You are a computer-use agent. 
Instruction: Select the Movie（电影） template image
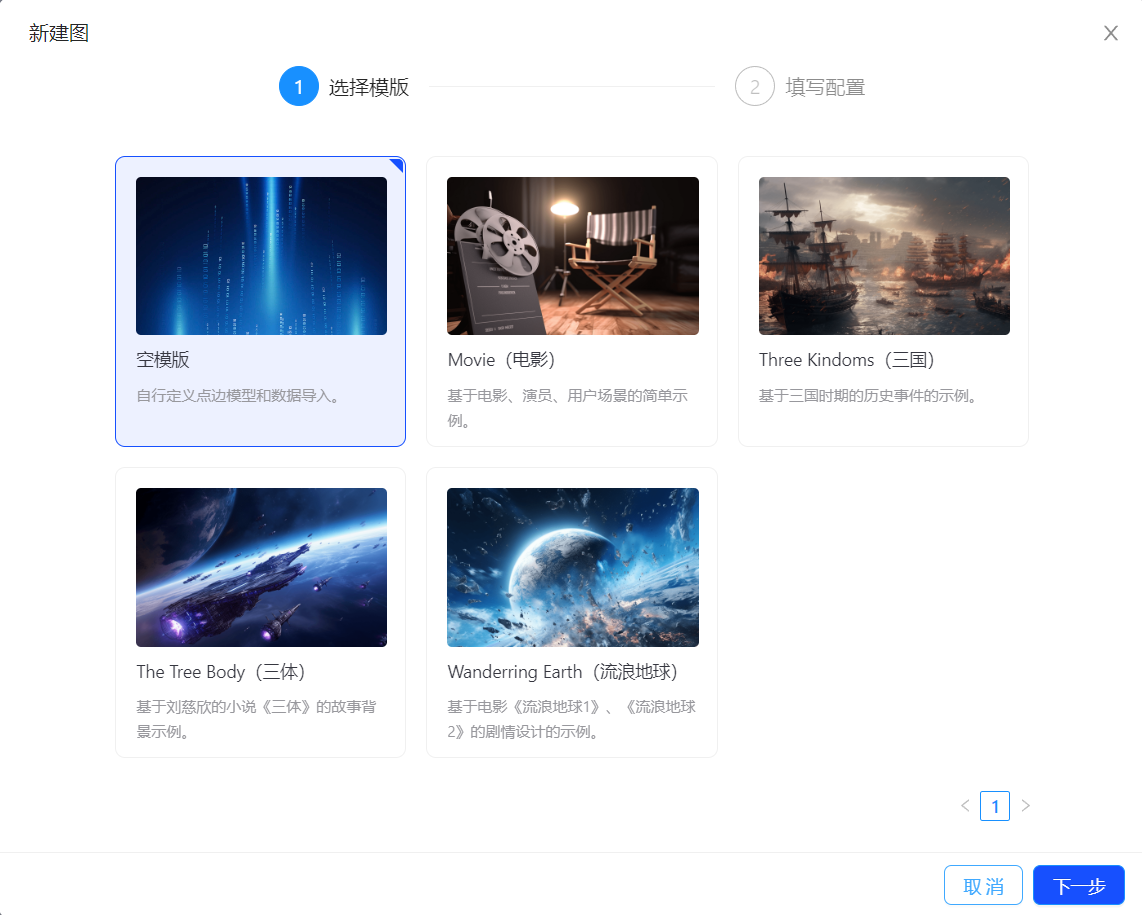coord(572,256)
